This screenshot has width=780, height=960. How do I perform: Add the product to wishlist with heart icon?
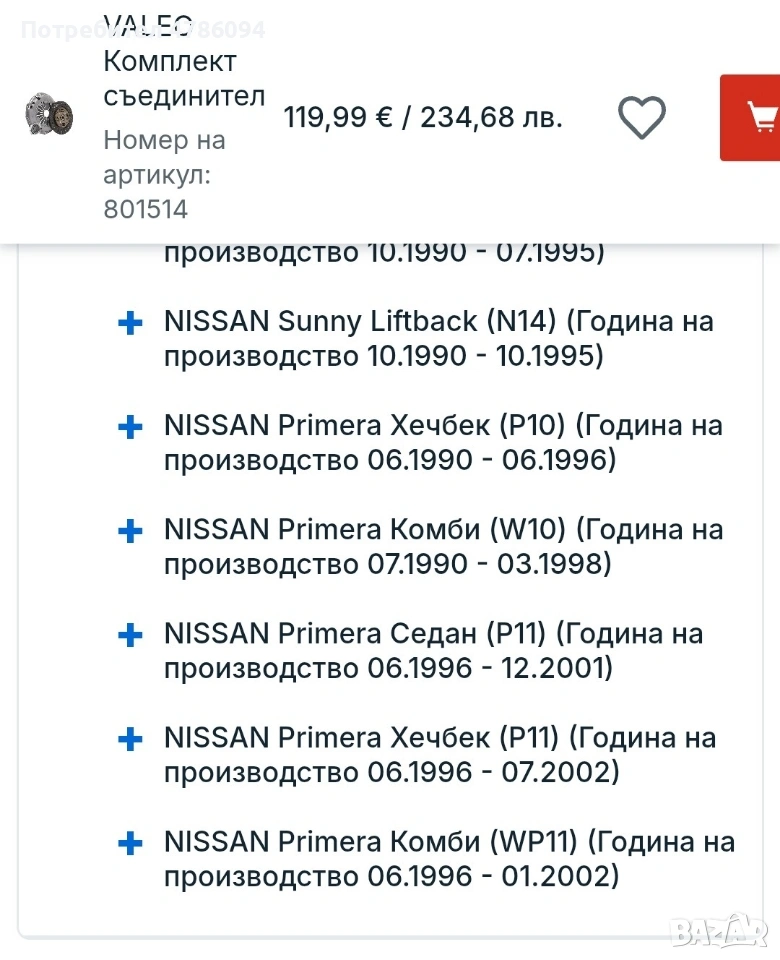[x=641, y=118]
